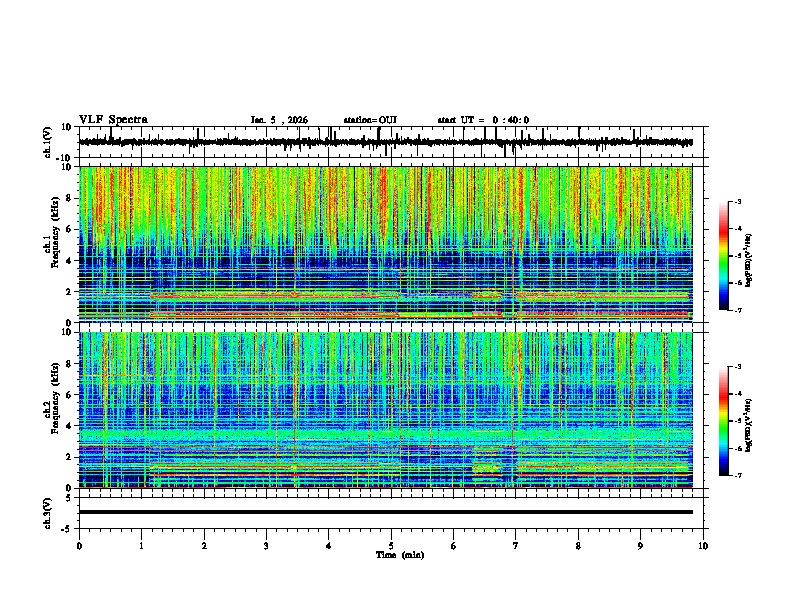Click time axis tick label "1"
This screenshot has height=612, width=792.
[x=141, y=546]
